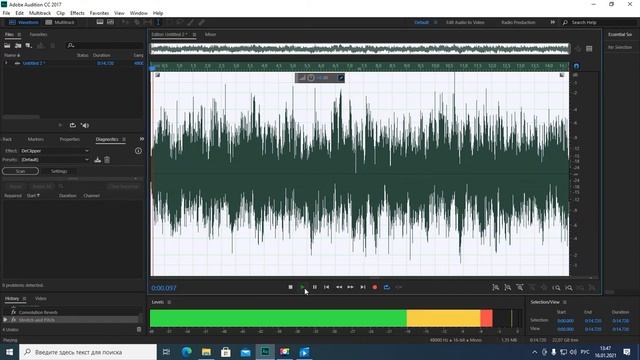Open Windows Start menu
The image size is (640, 360).
[9, 352]
